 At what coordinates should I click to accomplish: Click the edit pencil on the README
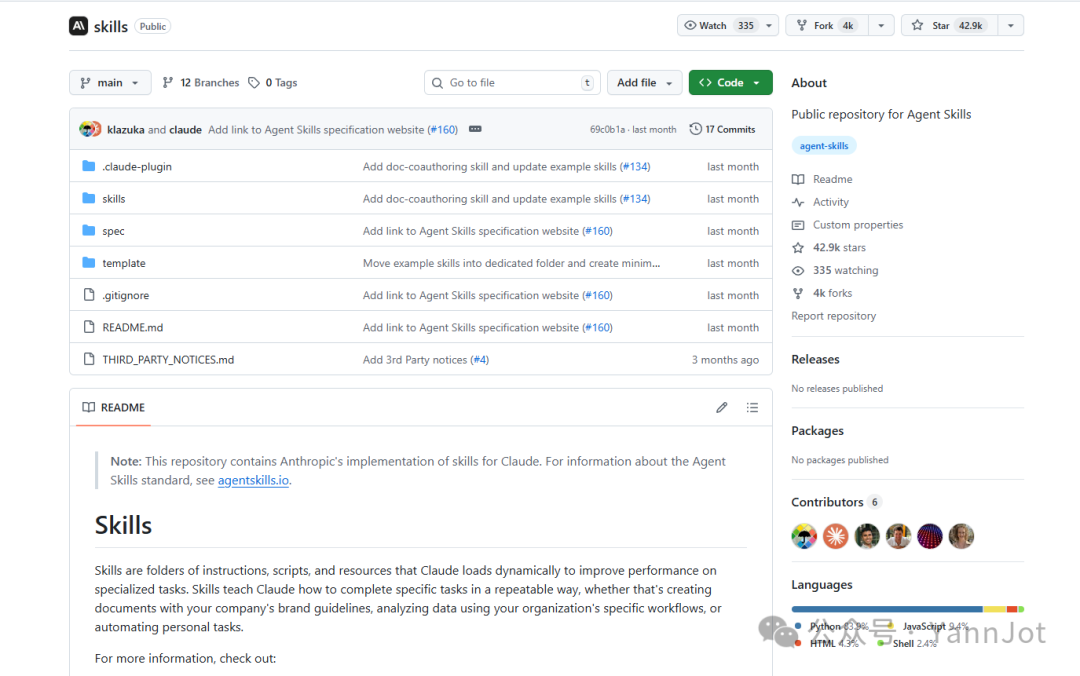point(721,407)
